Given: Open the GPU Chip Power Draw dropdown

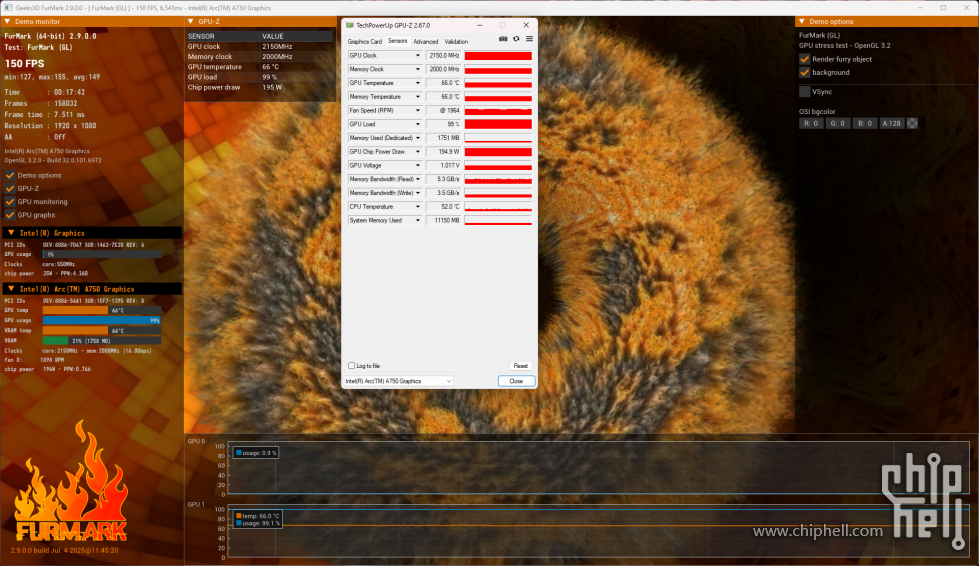Looking at the screenshot, I should (418, 152).
